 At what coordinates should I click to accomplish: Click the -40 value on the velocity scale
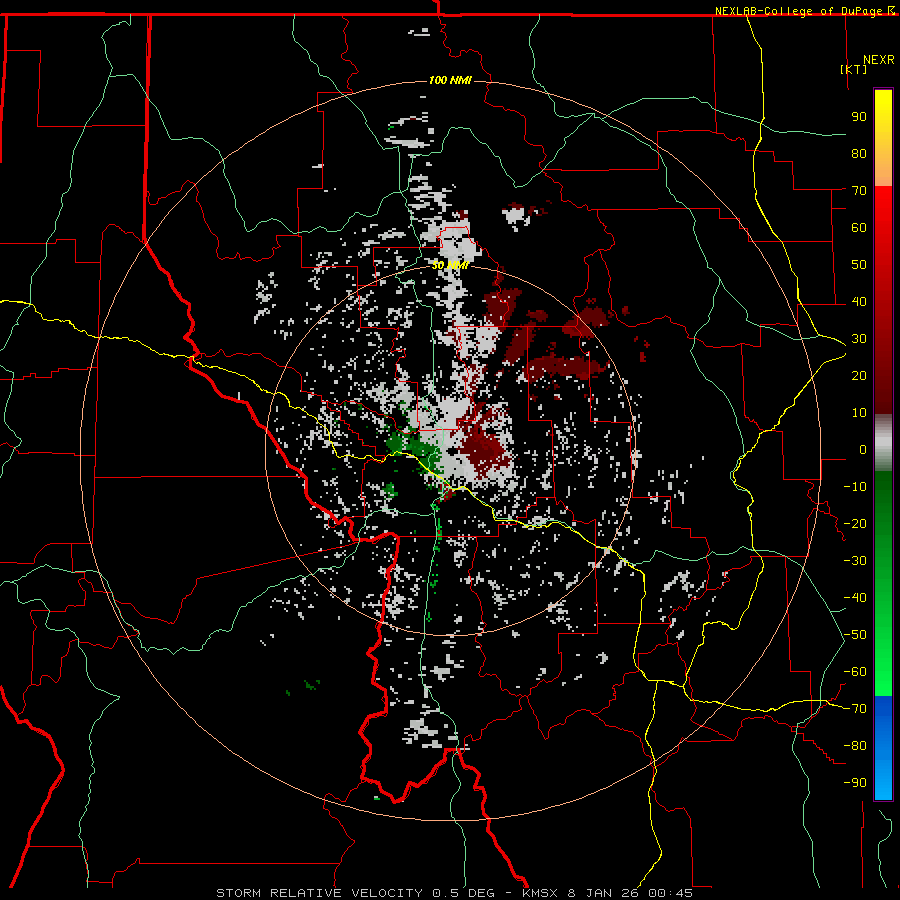855,598
